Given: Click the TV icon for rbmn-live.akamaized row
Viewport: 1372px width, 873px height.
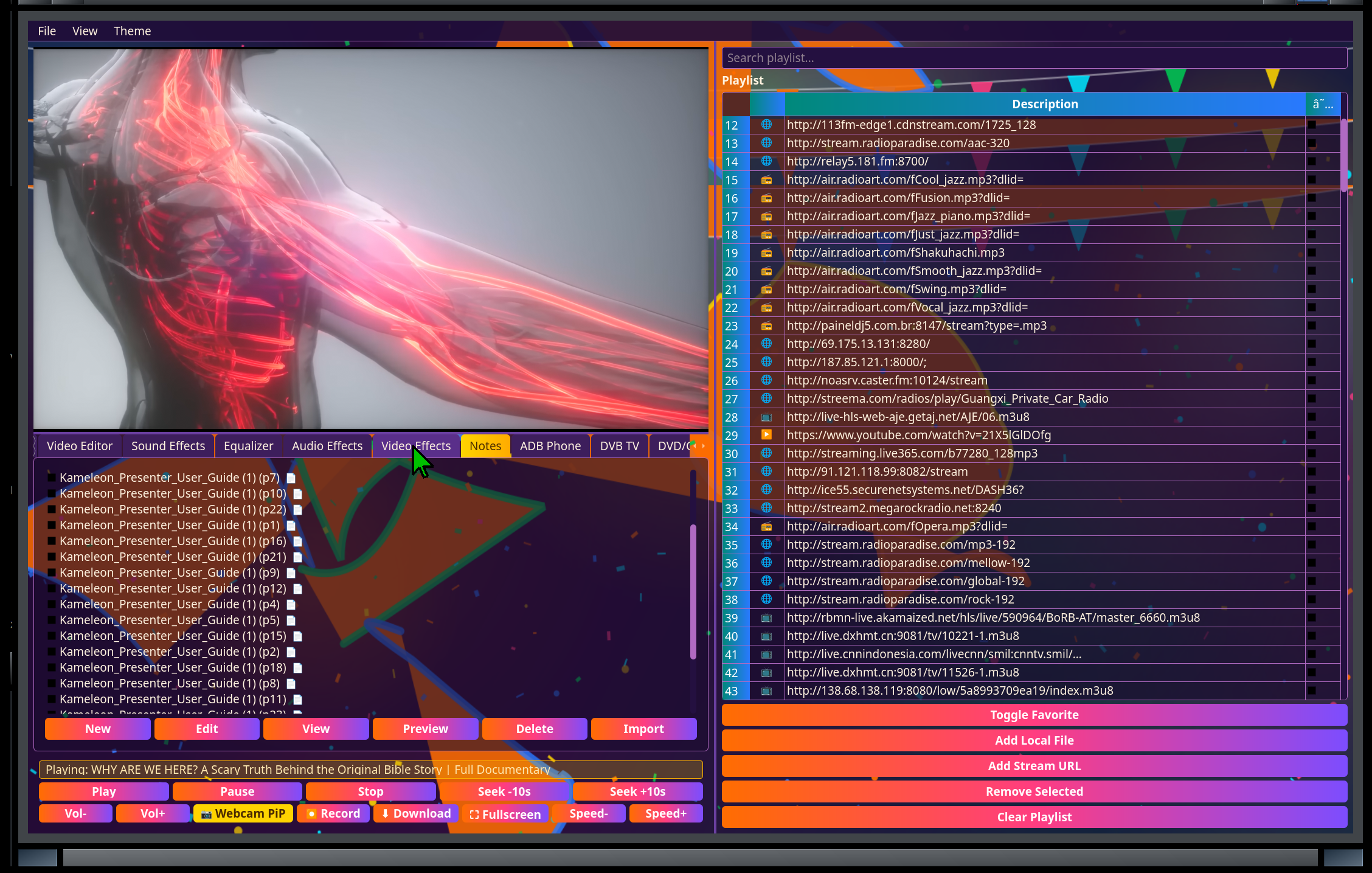Looking at the screenshot, I should click(766, 617).
